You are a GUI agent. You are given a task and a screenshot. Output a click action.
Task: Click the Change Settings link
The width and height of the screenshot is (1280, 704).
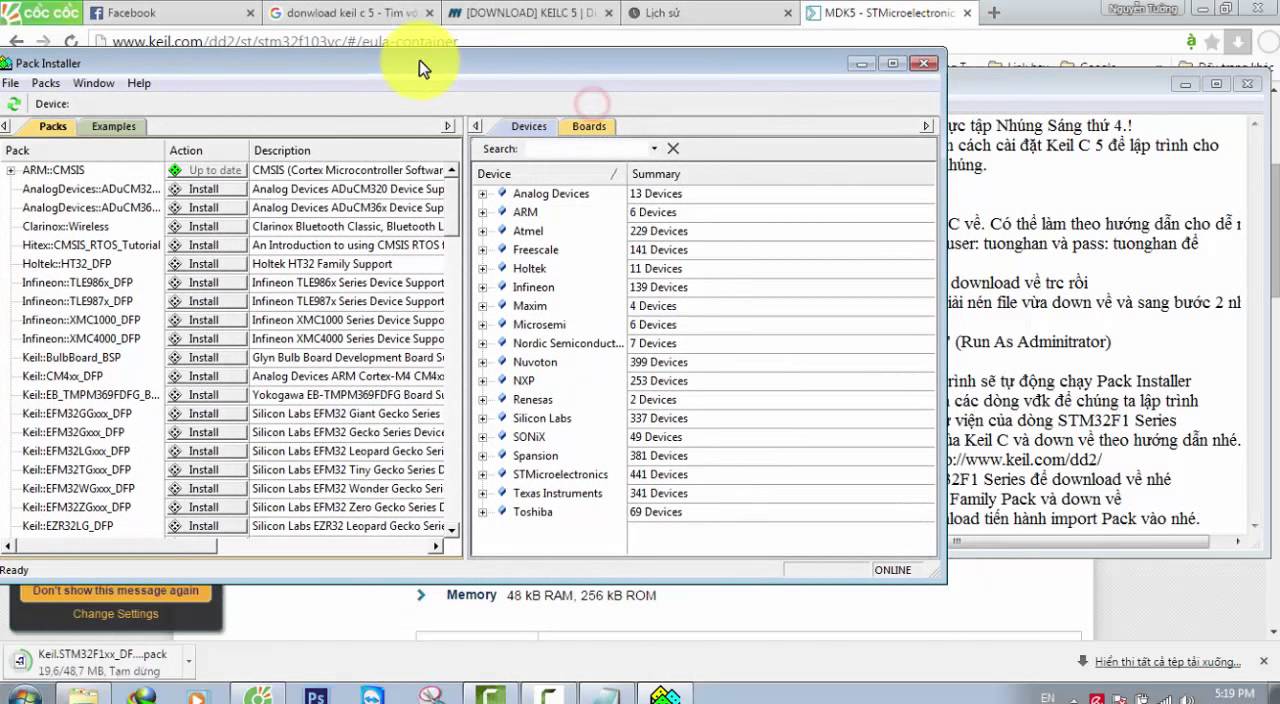point(116,614)
